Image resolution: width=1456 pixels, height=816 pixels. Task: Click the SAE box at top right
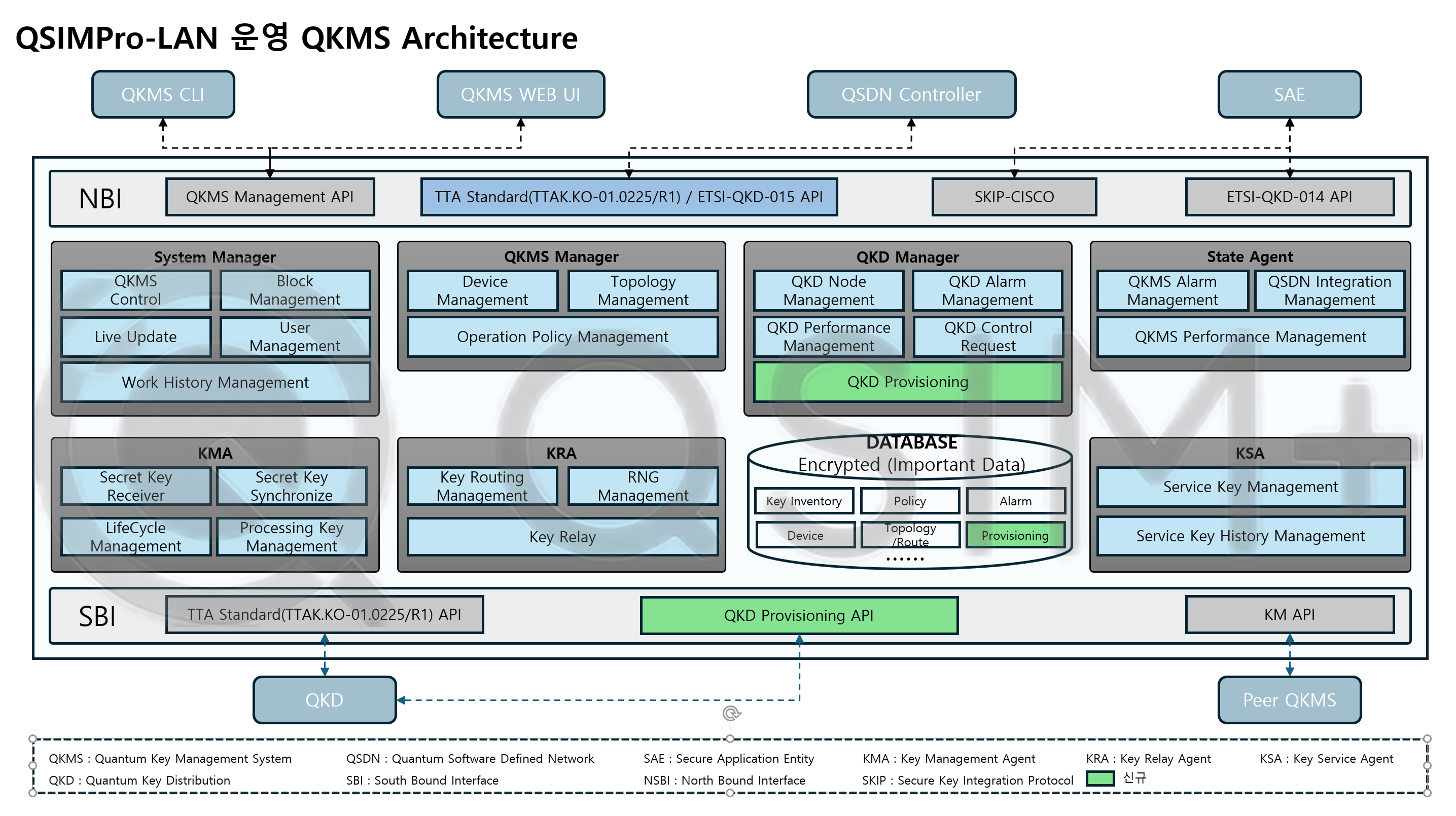coord(1289,94)
